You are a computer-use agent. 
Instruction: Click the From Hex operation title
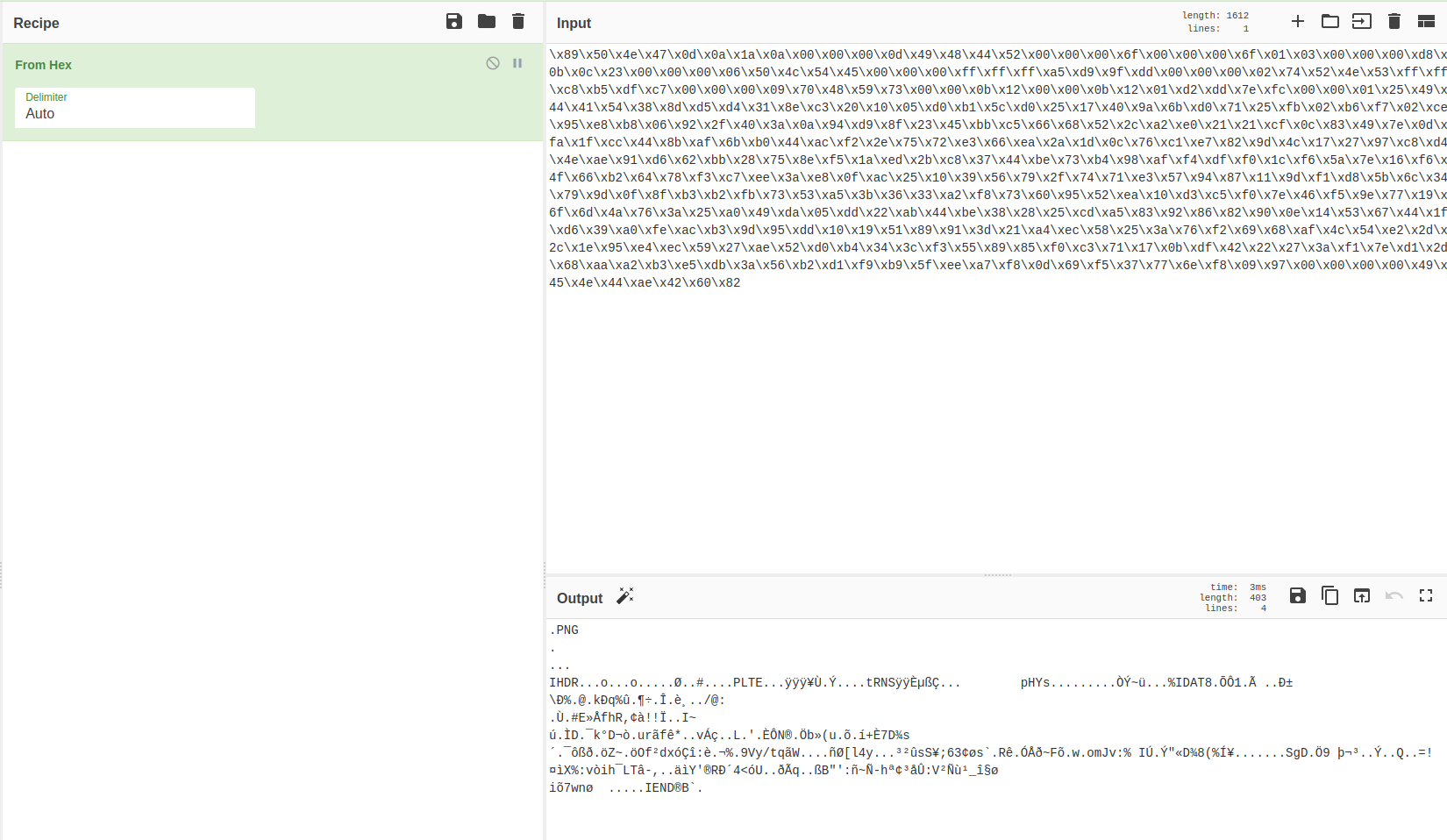pyautogui.click(x=44, y=65)
